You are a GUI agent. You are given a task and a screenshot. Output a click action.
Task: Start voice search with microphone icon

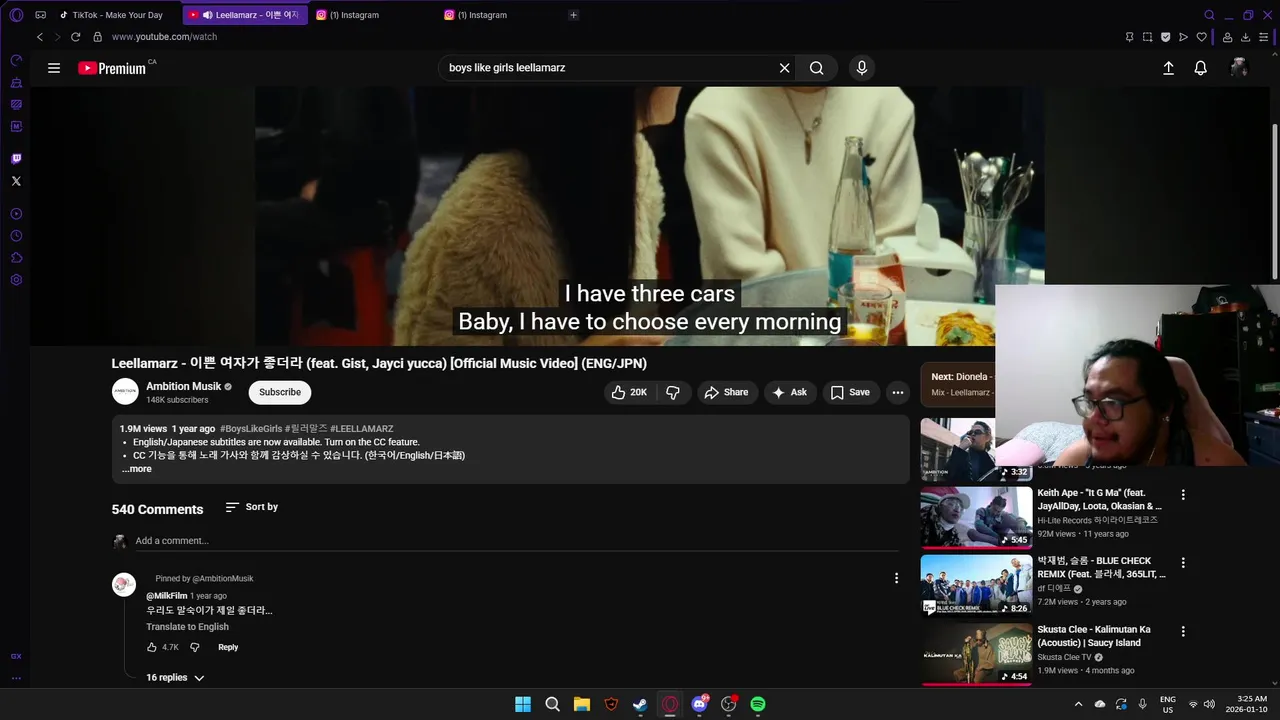click(x=862, y=68)
